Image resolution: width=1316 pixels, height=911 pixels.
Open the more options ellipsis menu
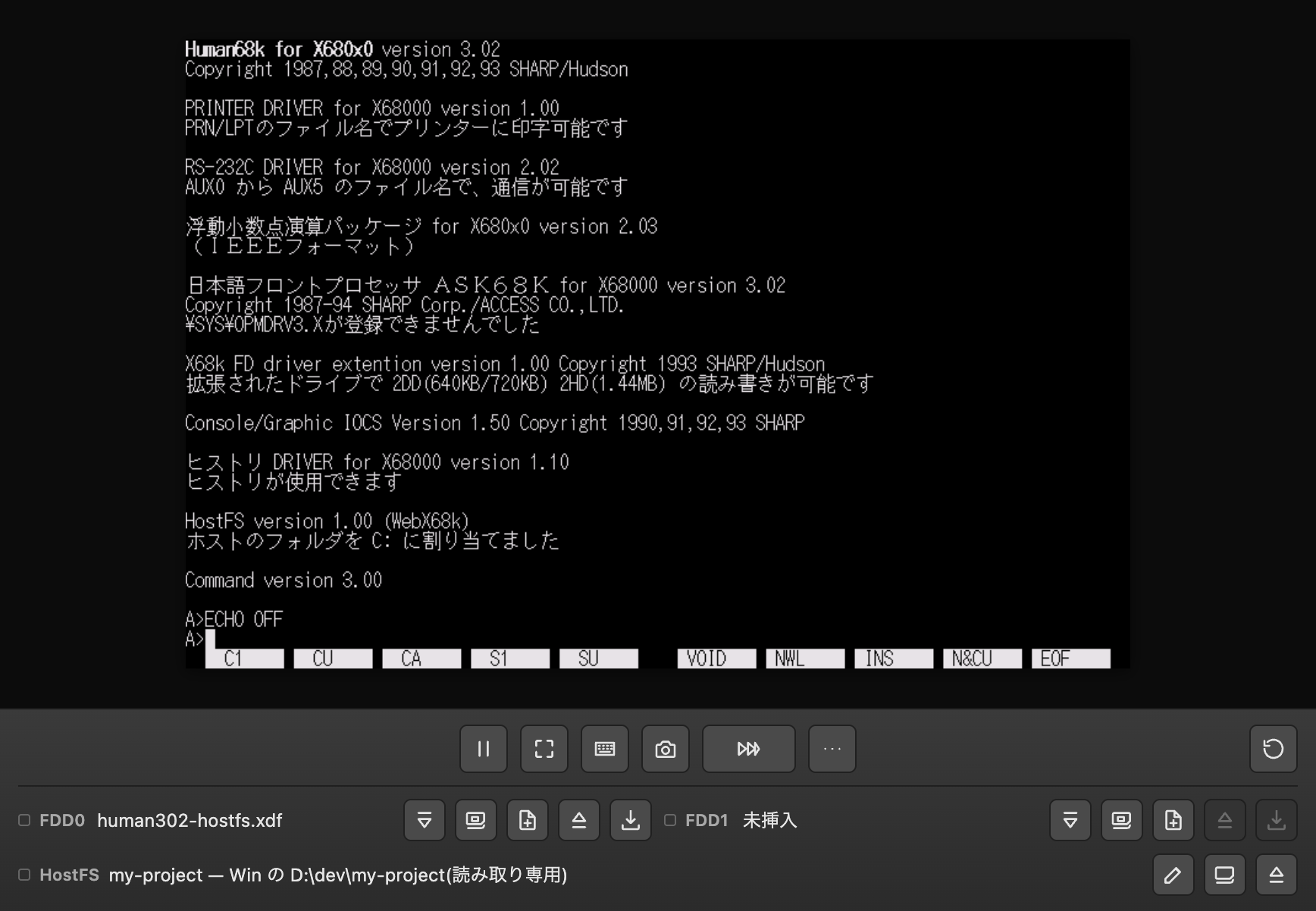(832, 749)
